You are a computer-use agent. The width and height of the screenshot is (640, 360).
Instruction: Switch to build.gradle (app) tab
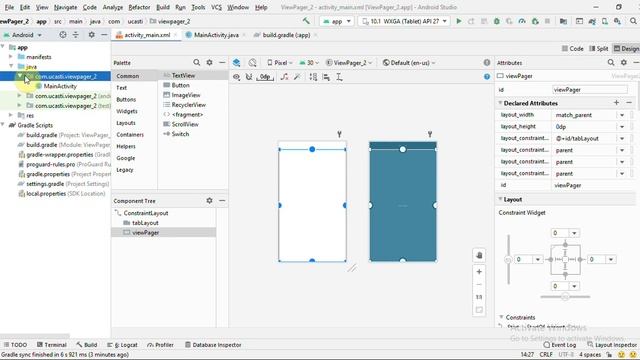click(286, 35)
